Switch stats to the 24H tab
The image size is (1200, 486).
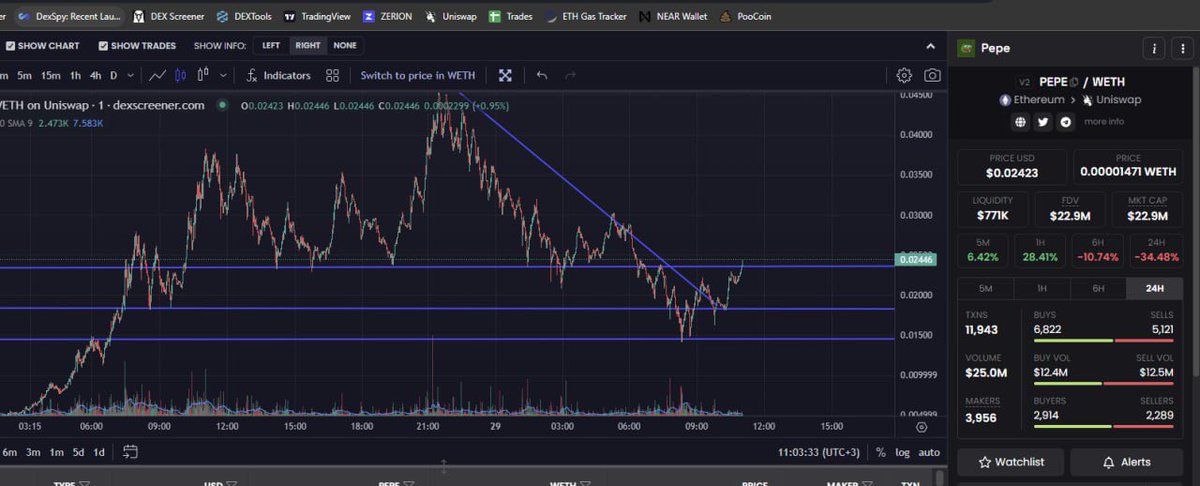[x=1154, y=289]
